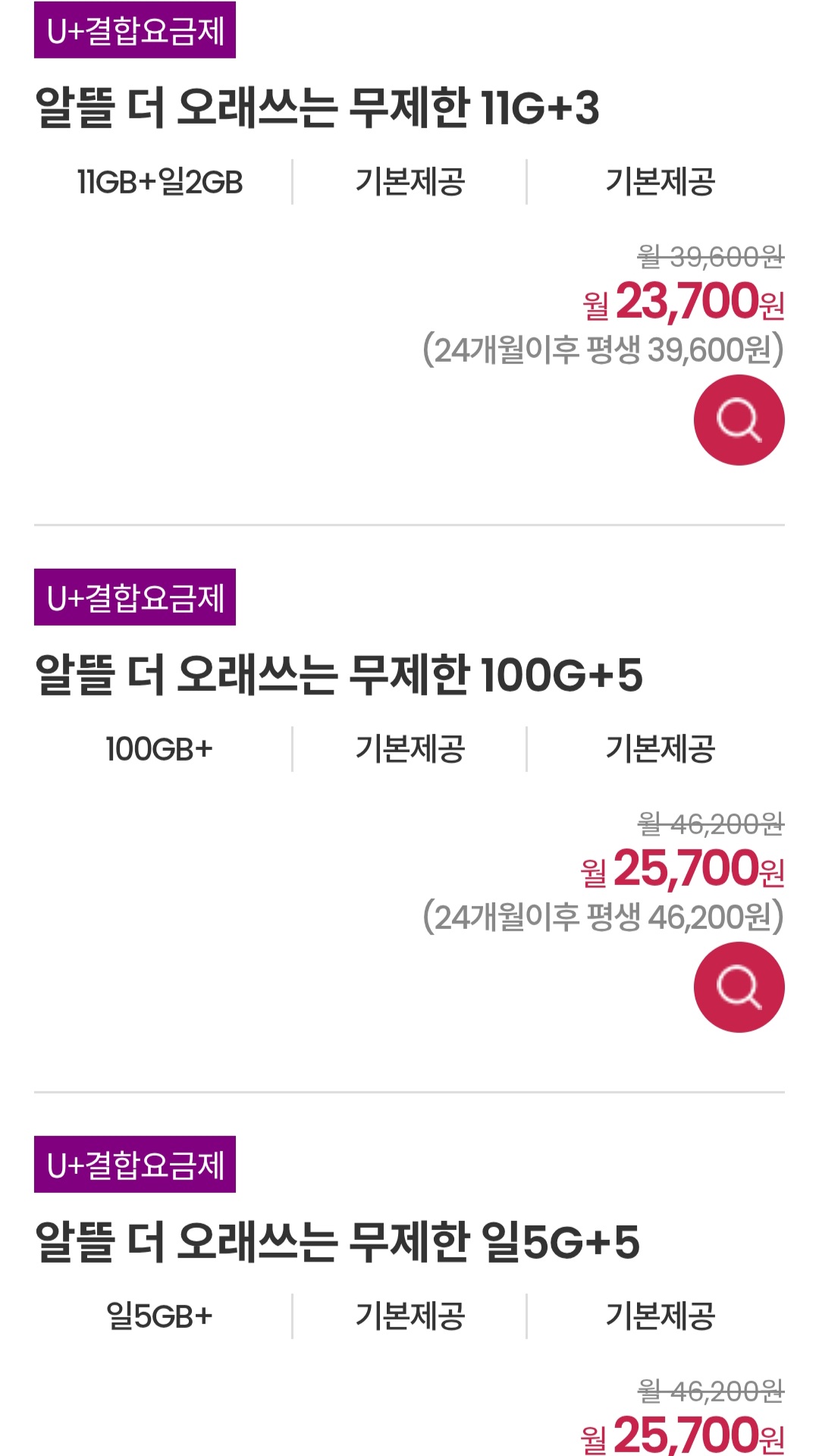This screenshot has width=819, height=1456.
Task: Tap the 월 23,700원 discounted price
Action: (x=684, y=301)
